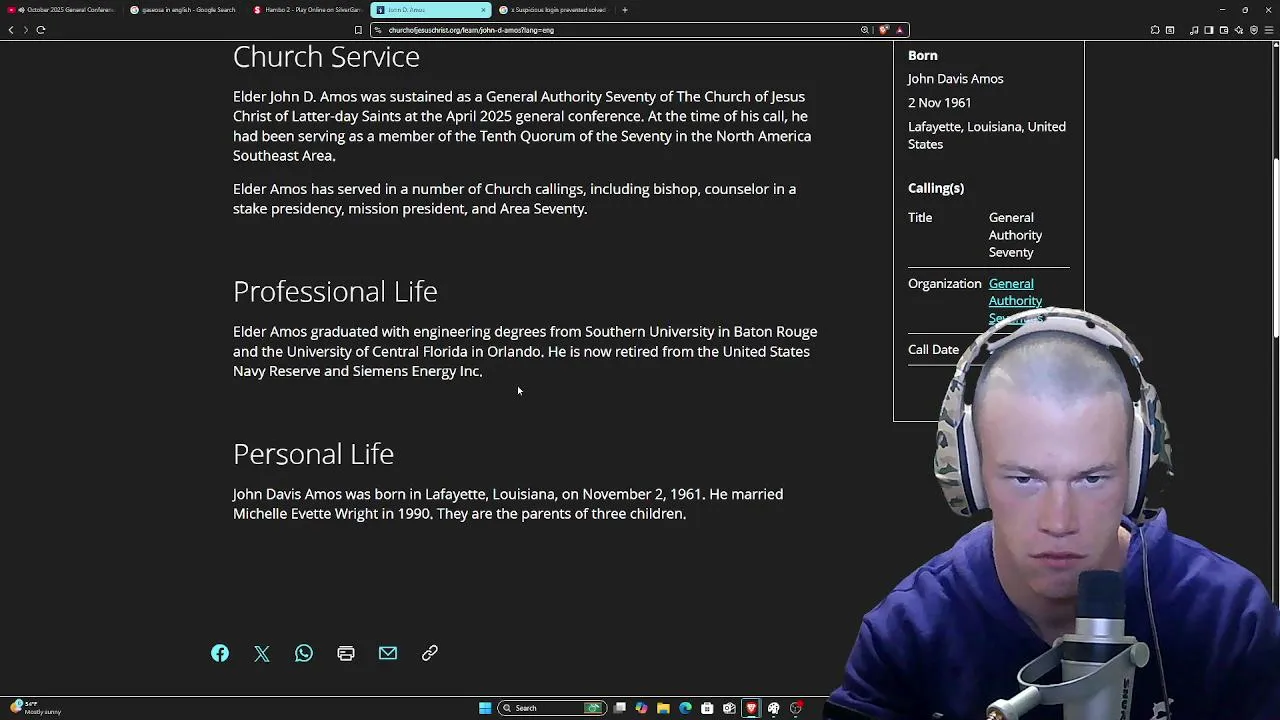The width and height of the screenshot is (1280, 720).
Task: Open General Authority Seventies link
Action: [1015, 301]
